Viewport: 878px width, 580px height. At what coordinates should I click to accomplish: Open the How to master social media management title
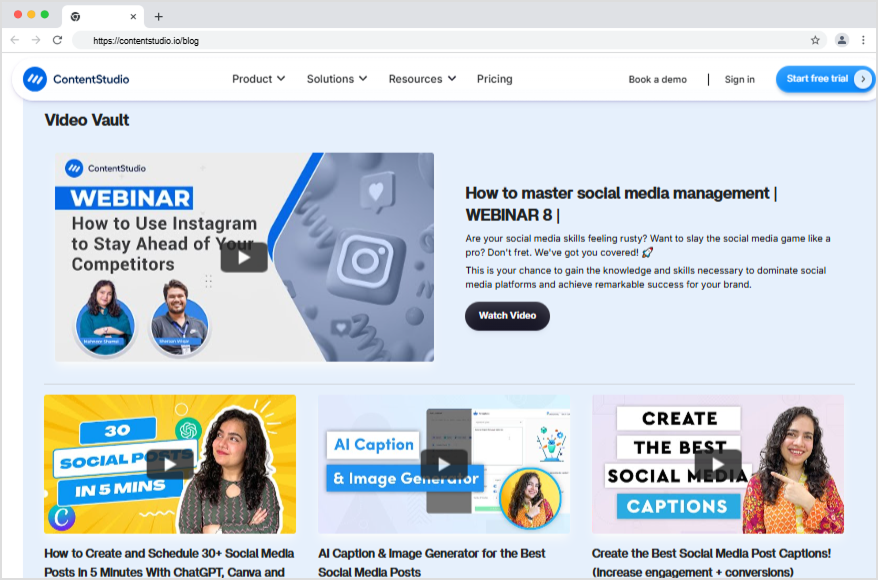621,204
